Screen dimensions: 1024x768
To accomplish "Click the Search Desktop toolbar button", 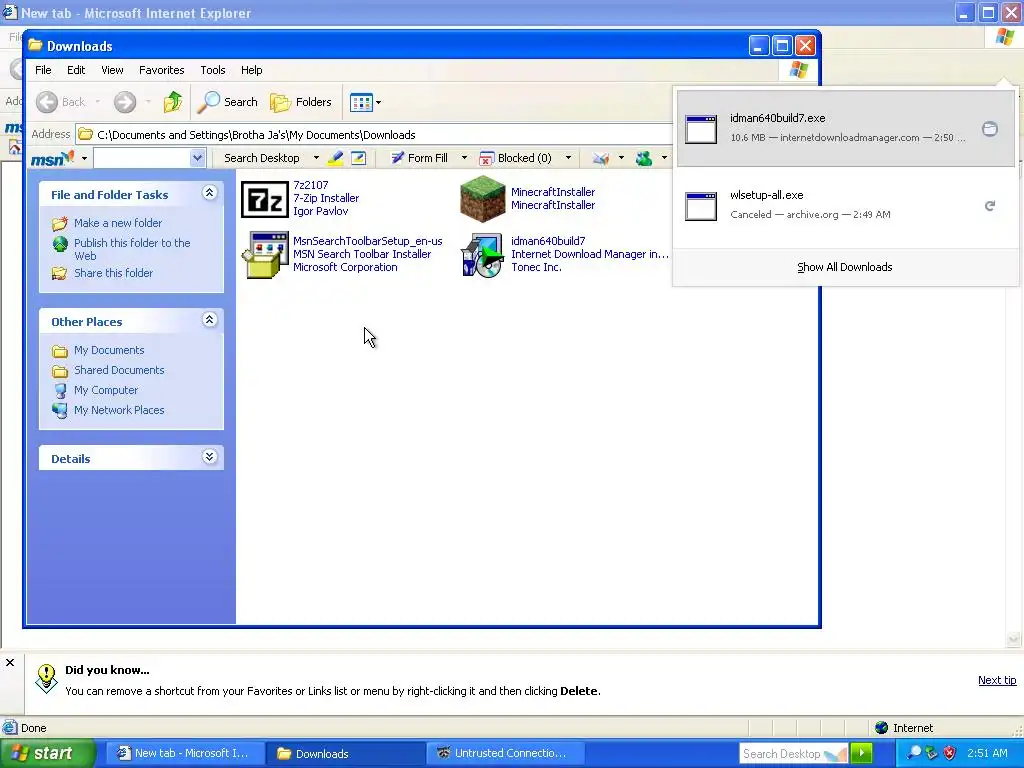I will pos(261,158).
